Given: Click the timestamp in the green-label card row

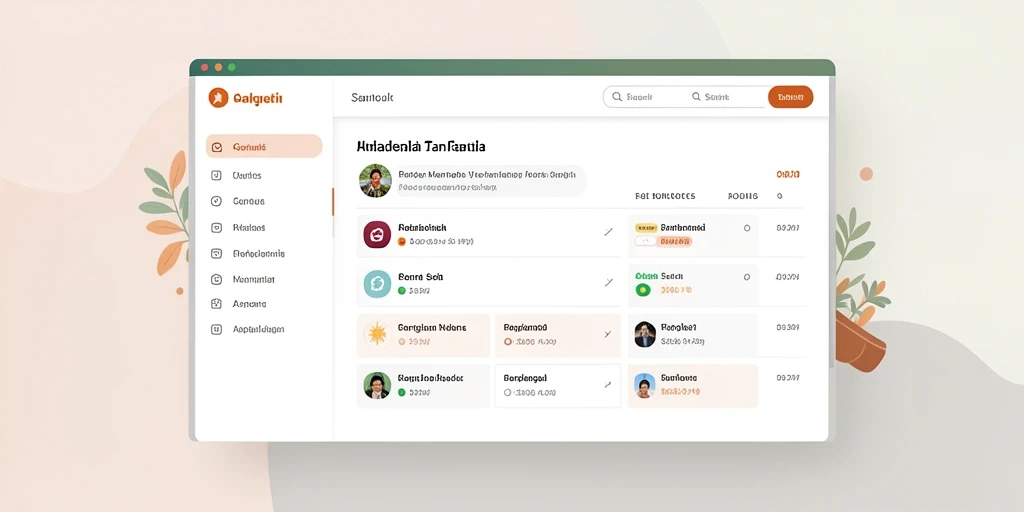Looking at the screenshot, I should click(788, 277).
